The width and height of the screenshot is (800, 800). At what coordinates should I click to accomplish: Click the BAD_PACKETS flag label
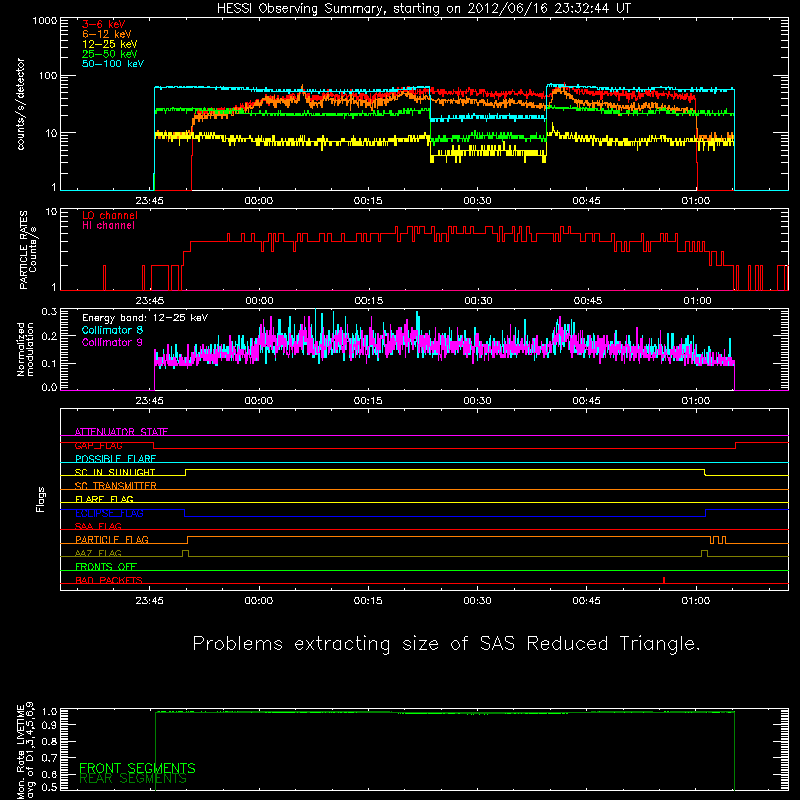tap(109, 580)
